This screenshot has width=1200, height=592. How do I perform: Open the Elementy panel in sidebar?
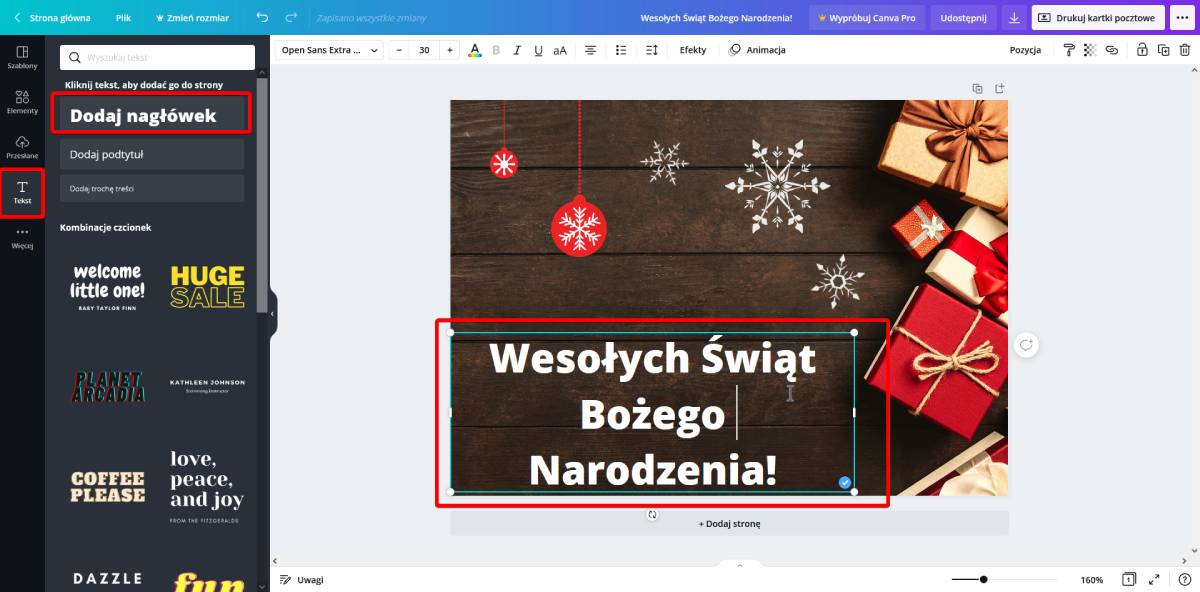coord(22,101)
